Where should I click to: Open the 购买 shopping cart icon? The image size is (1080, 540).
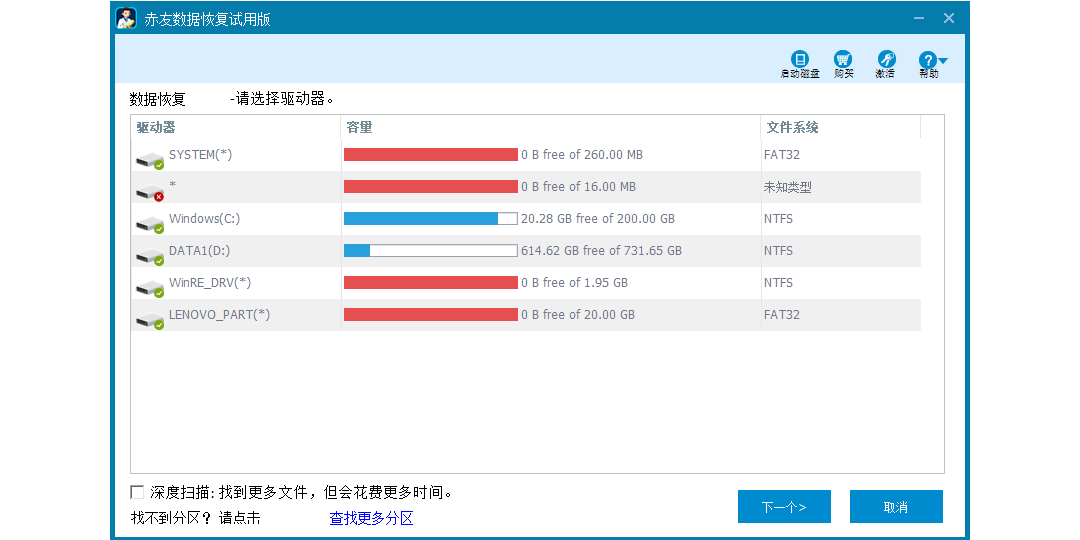843,60
